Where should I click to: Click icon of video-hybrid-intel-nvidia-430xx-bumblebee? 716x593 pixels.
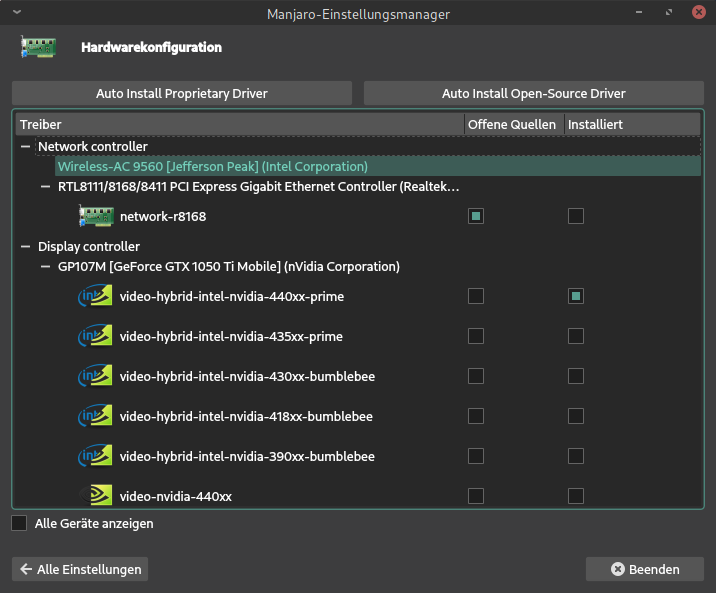(95, 376)
